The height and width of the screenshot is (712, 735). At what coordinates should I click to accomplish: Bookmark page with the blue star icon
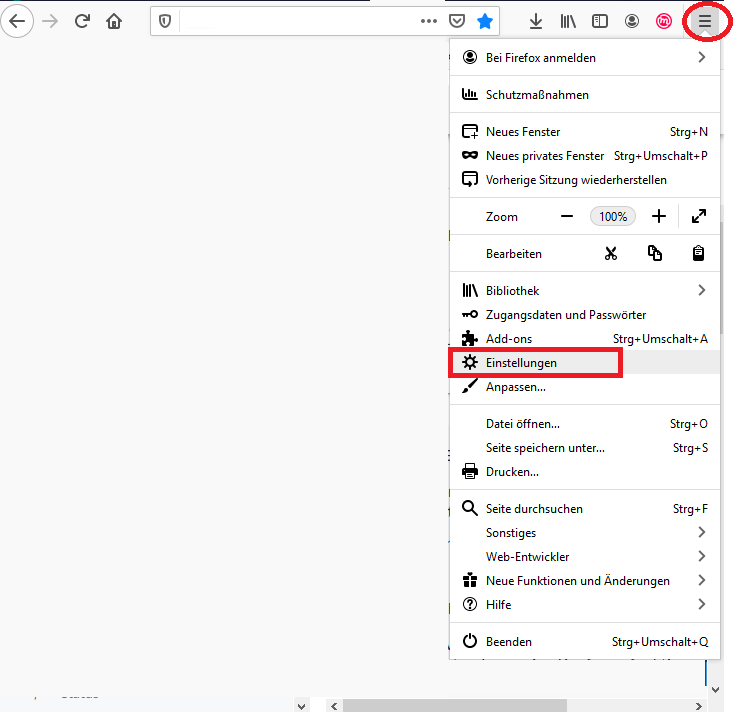(x=485, y=21)
